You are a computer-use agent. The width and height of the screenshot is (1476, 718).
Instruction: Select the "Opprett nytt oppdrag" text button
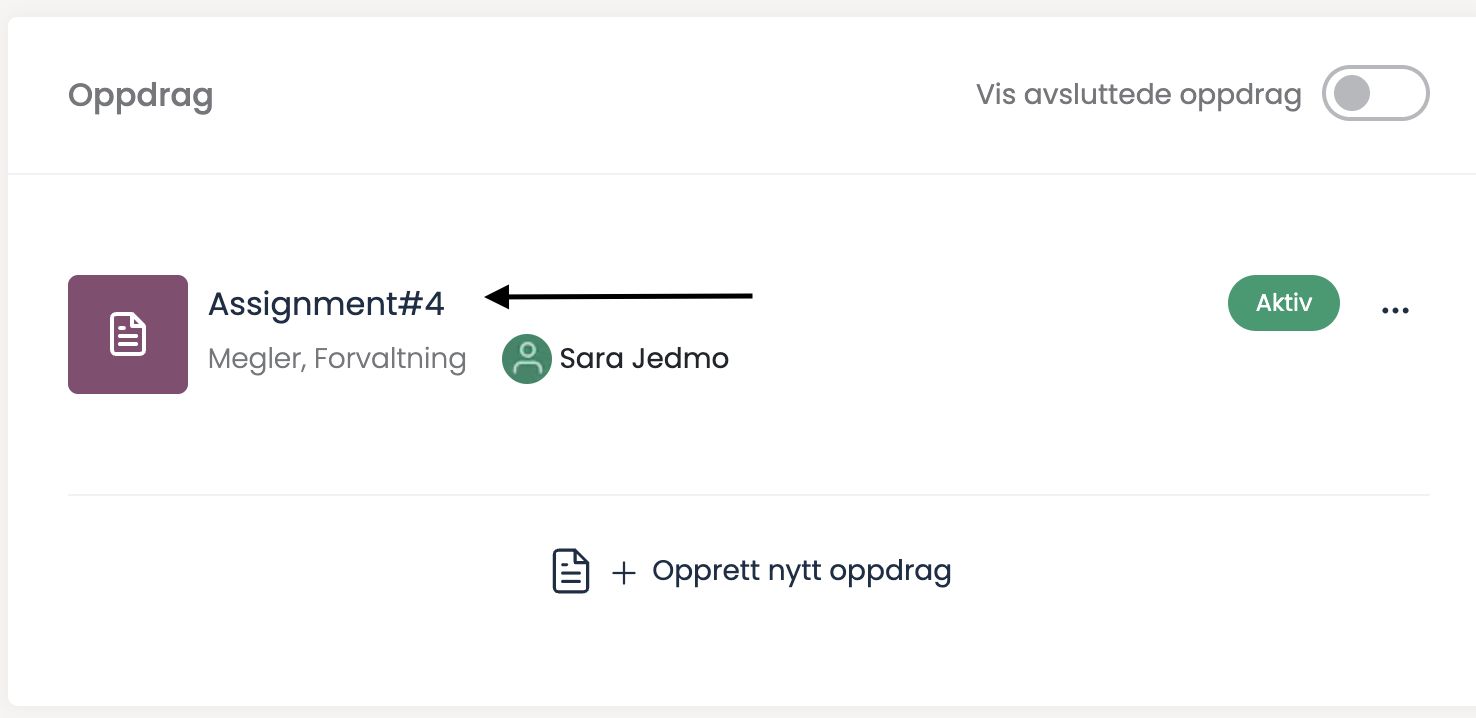[801, 571]
